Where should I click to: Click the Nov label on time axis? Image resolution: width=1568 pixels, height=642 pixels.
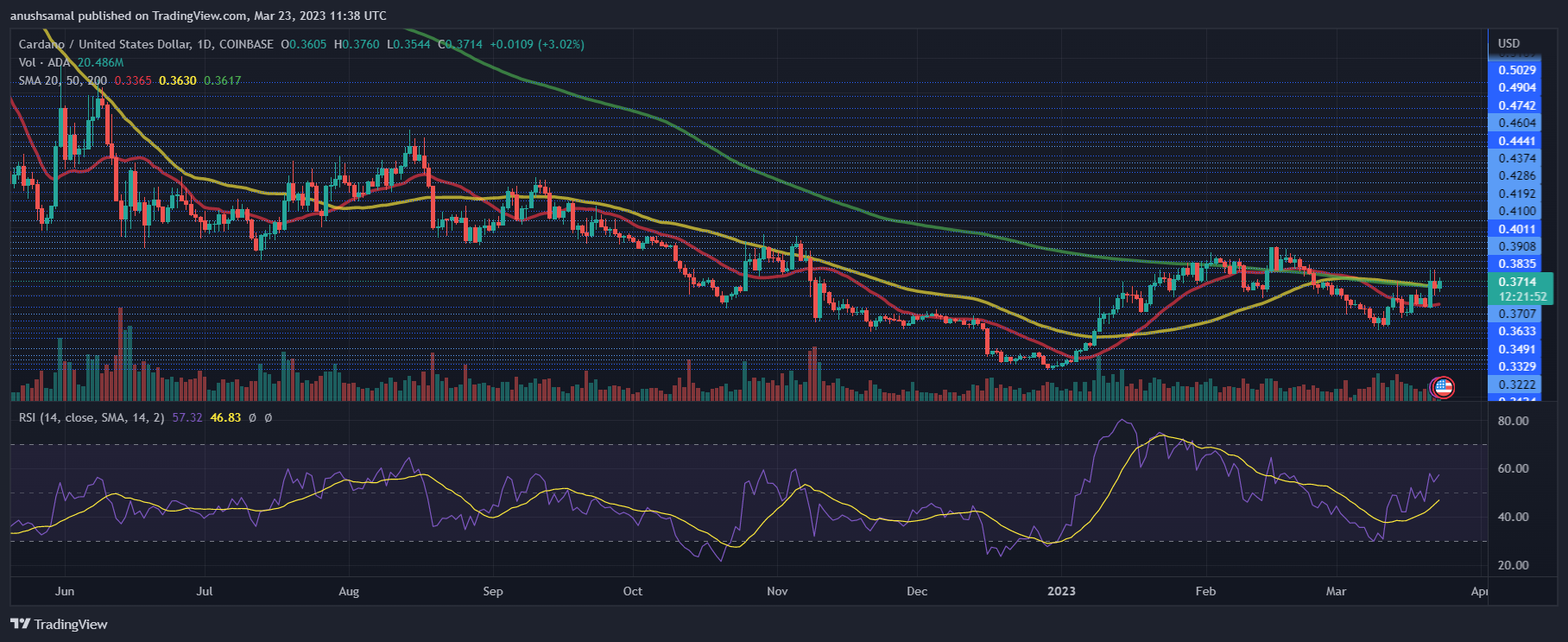click(x=777, y=591)
